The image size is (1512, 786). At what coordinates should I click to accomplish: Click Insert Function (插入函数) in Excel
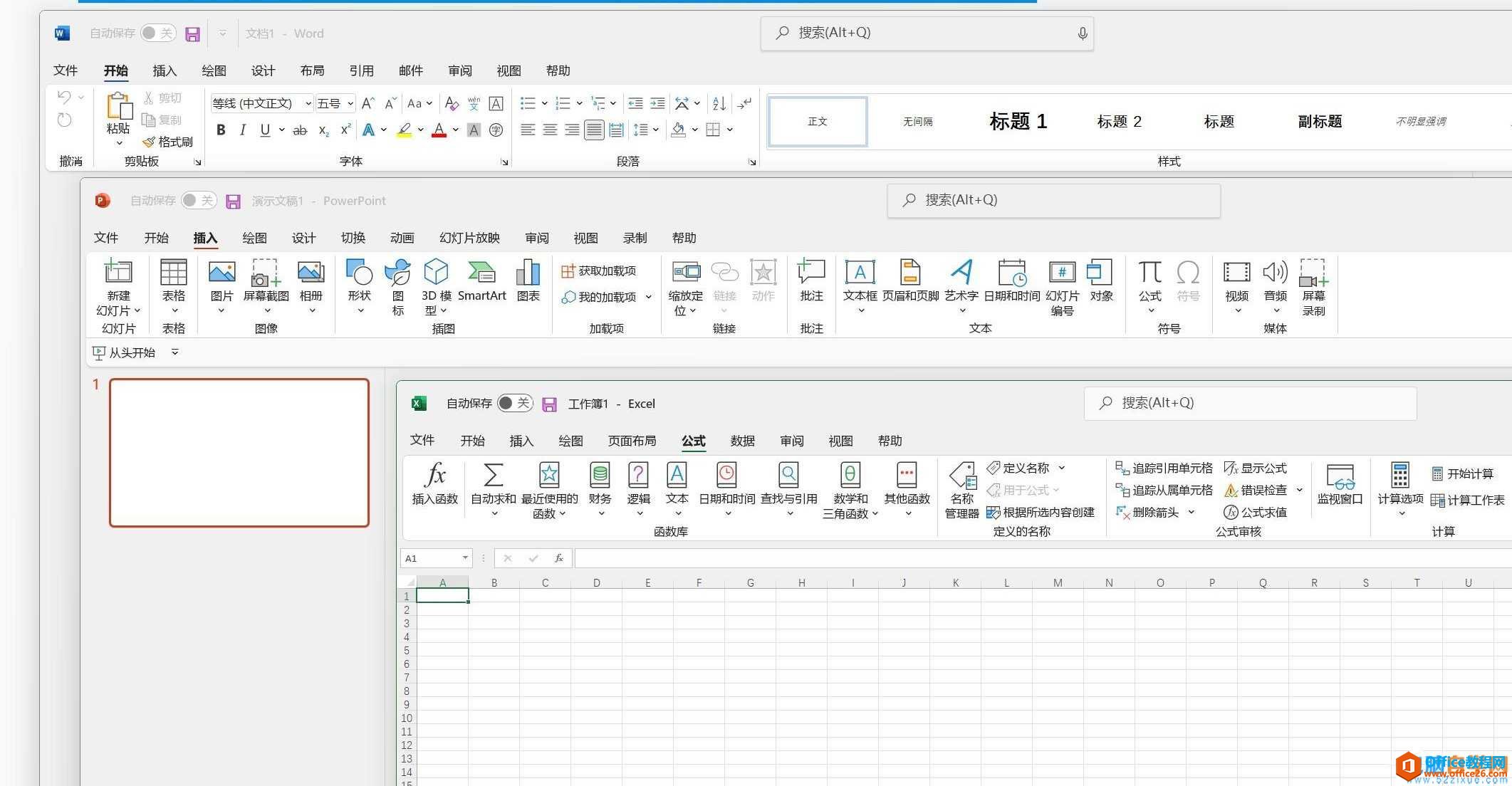pyautogui.click(x=434, y=483)
